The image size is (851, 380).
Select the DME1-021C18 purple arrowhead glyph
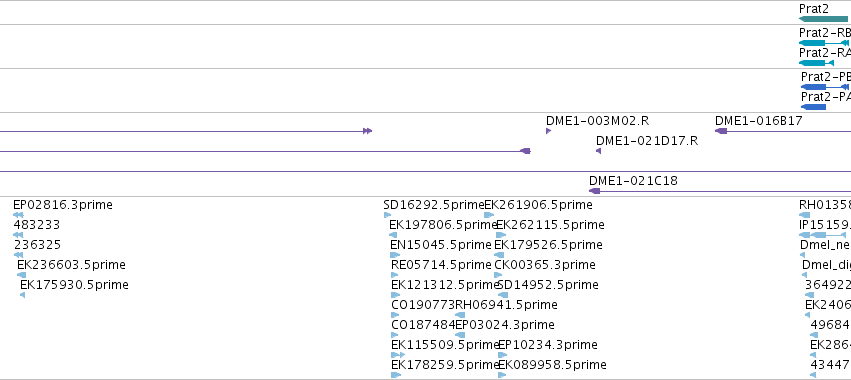point(595,191)
